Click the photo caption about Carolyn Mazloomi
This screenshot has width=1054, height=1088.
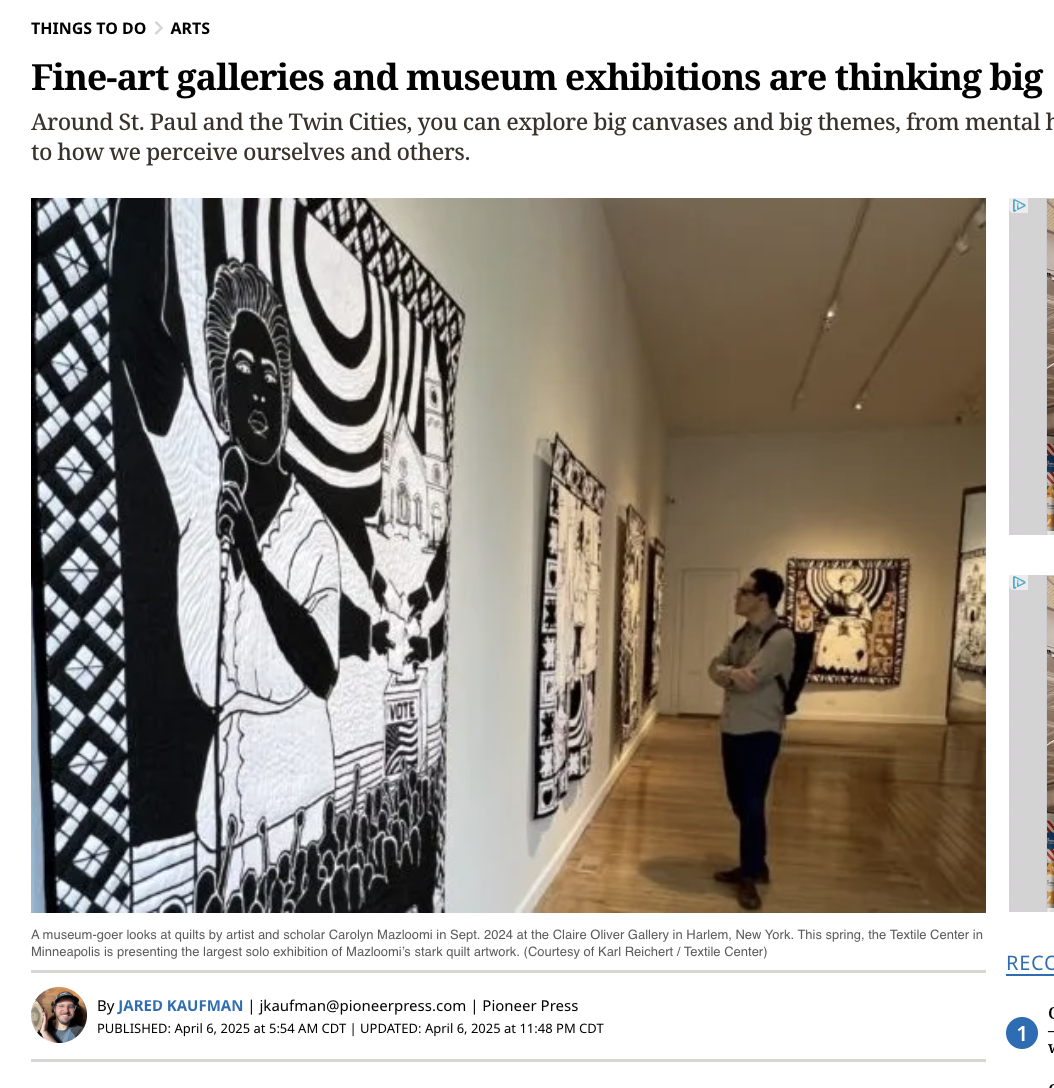506,943
